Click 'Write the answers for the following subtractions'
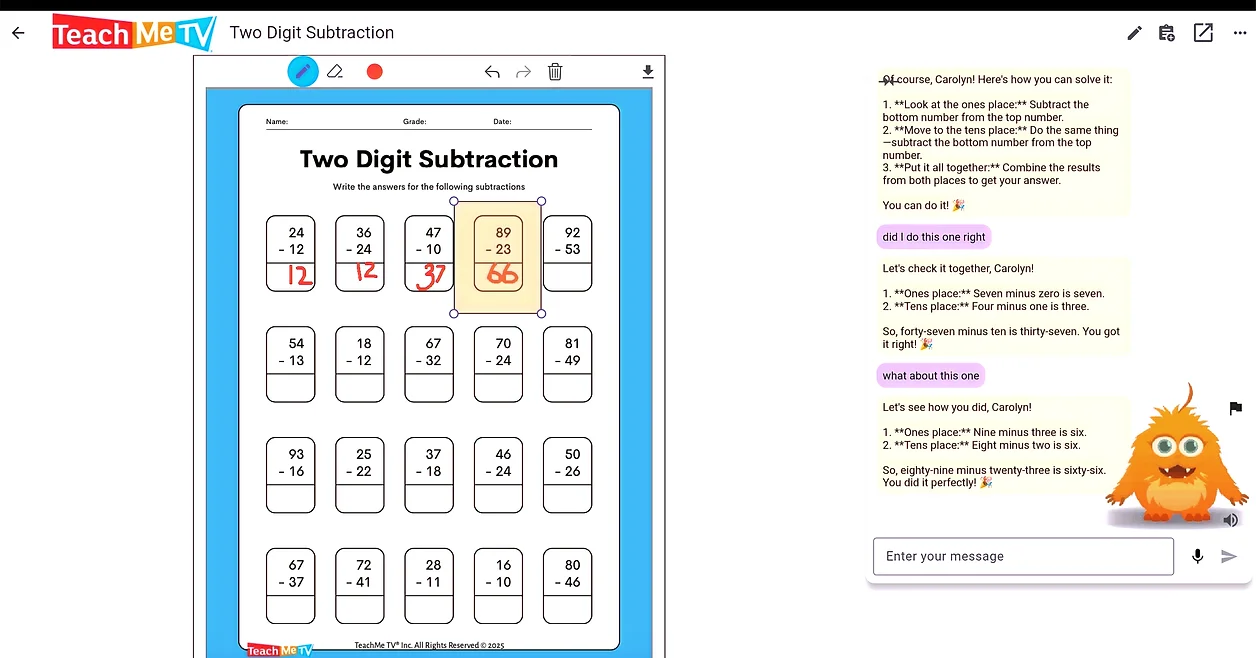The image size is (1256, 658). 429,187
